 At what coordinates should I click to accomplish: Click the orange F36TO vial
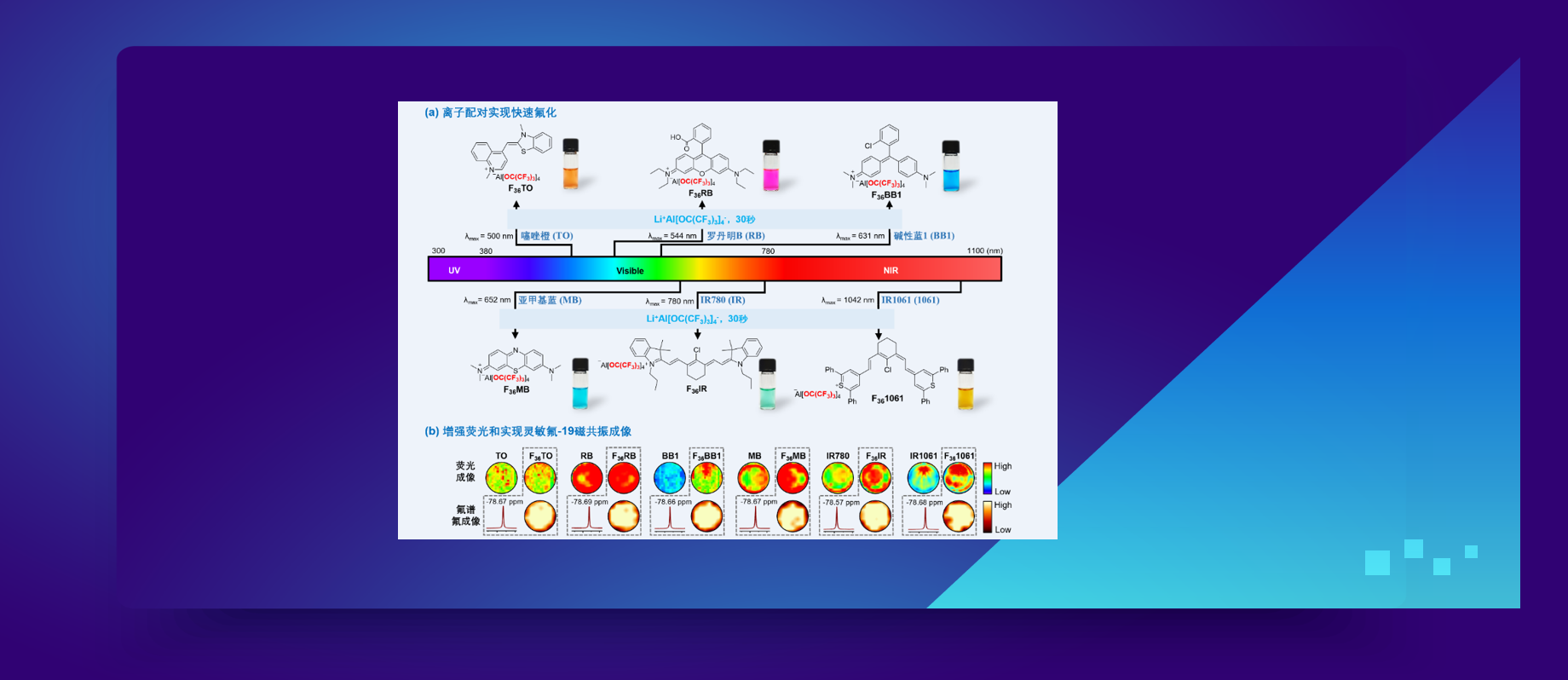point(570,165)
